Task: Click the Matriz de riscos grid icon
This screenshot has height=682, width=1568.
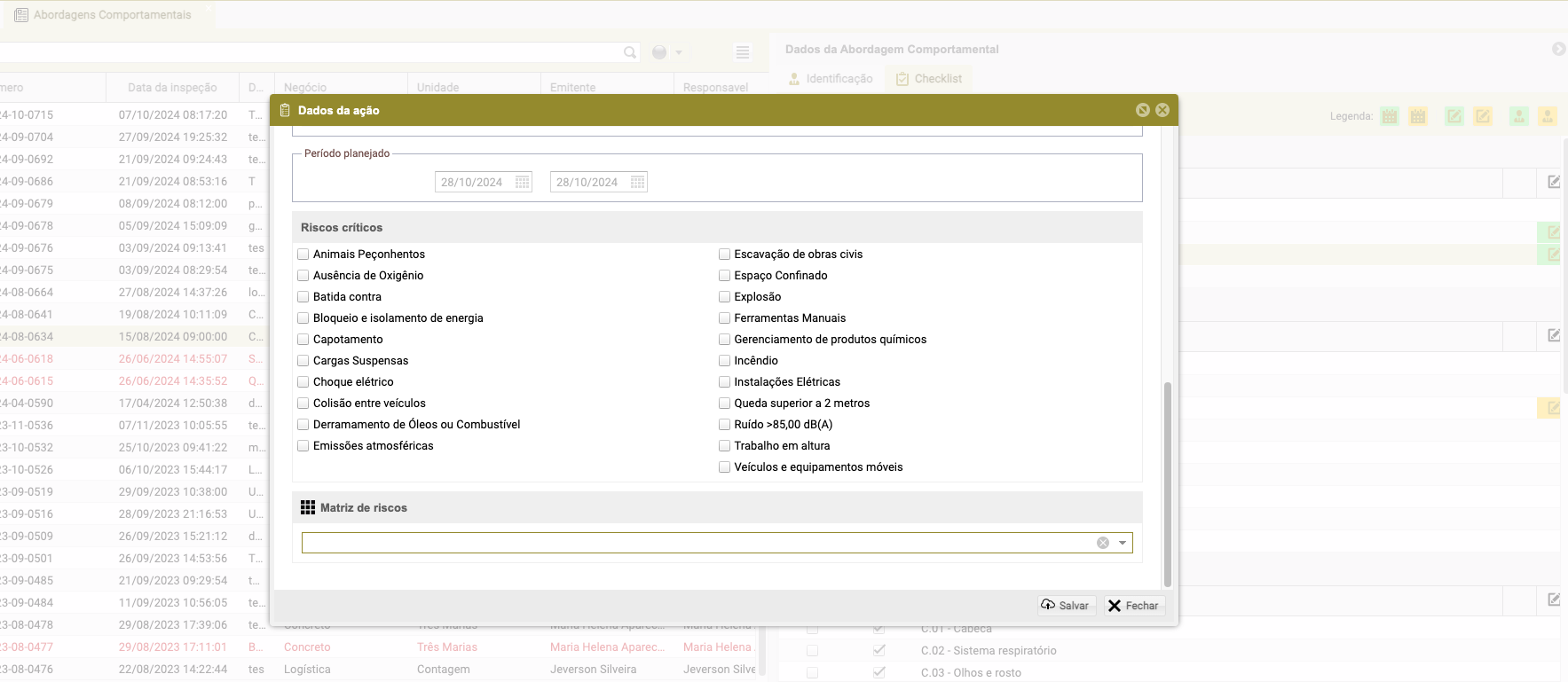Action: 308,507
